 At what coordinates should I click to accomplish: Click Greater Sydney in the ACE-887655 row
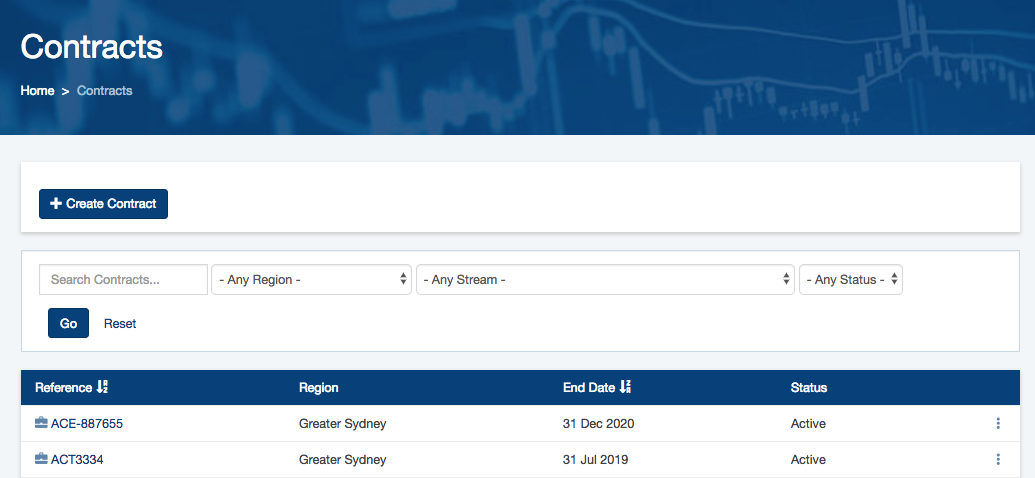pos(343,423)
